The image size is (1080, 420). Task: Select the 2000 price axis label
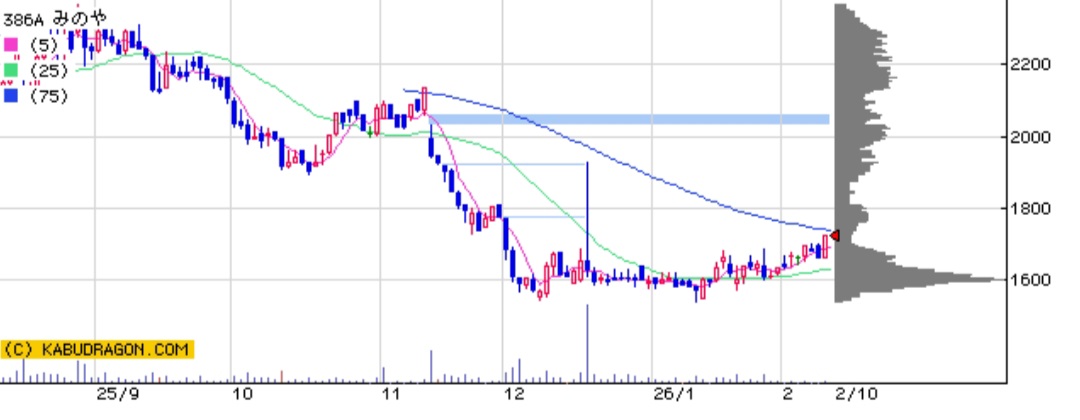[1029, 137]
